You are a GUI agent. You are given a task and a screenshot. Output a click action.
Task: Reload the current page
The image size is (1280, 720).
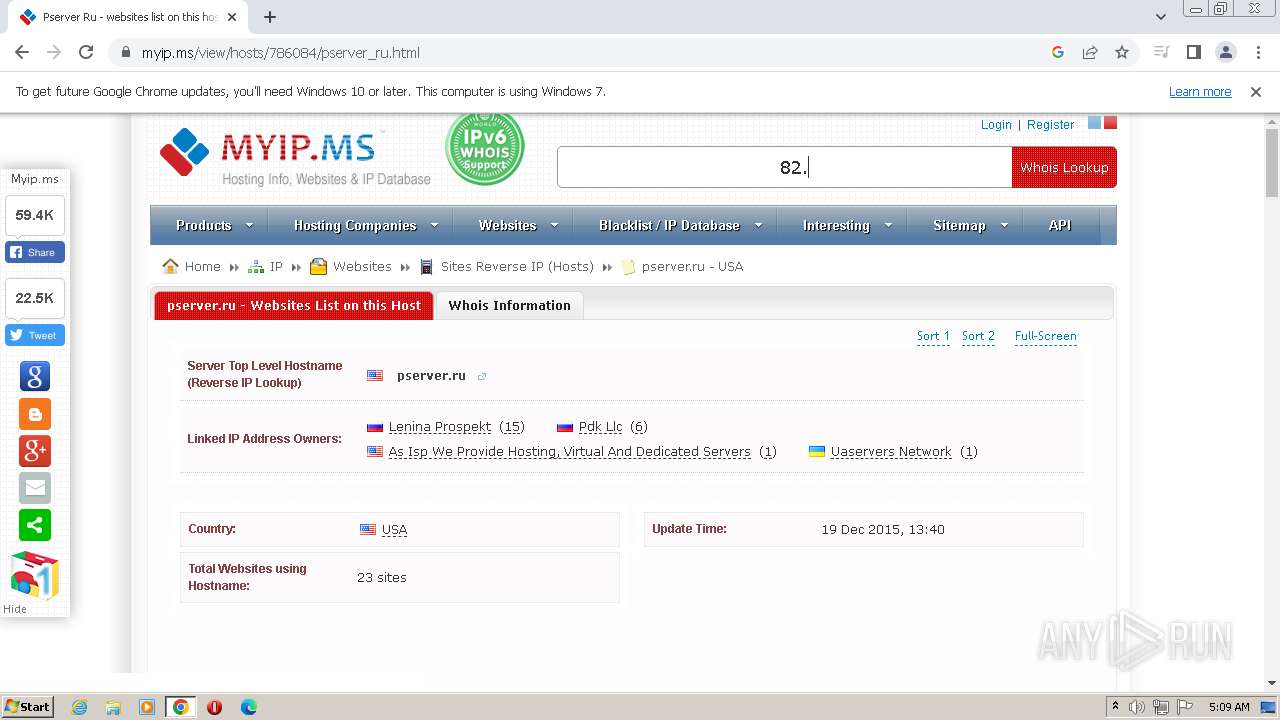click(x=86, y=52)
